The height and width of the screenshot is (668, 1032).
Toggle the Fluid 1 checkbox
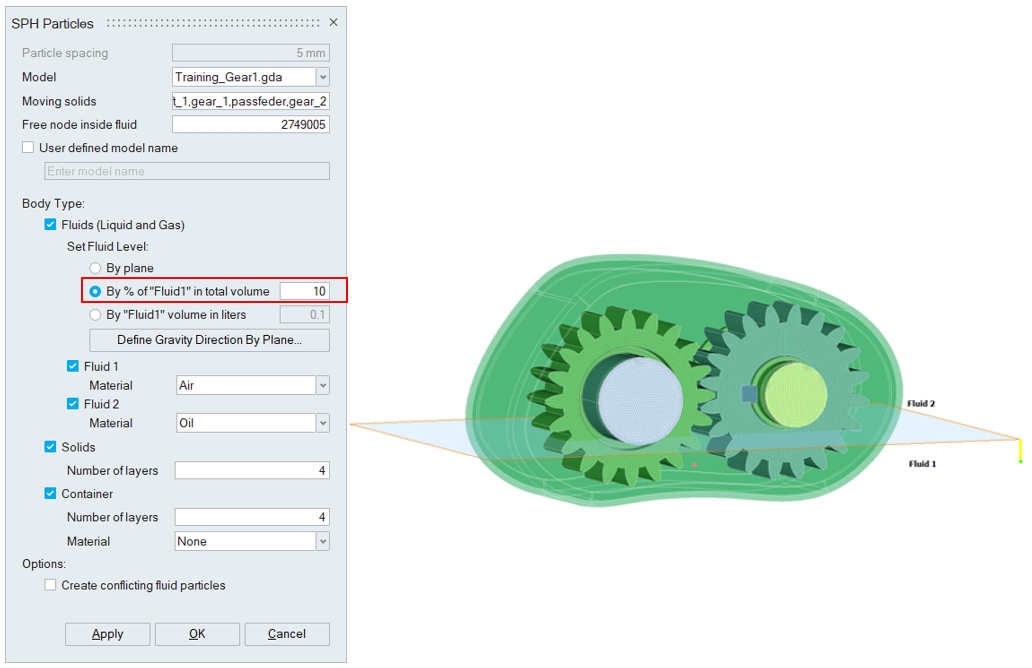tap(73, 366)
